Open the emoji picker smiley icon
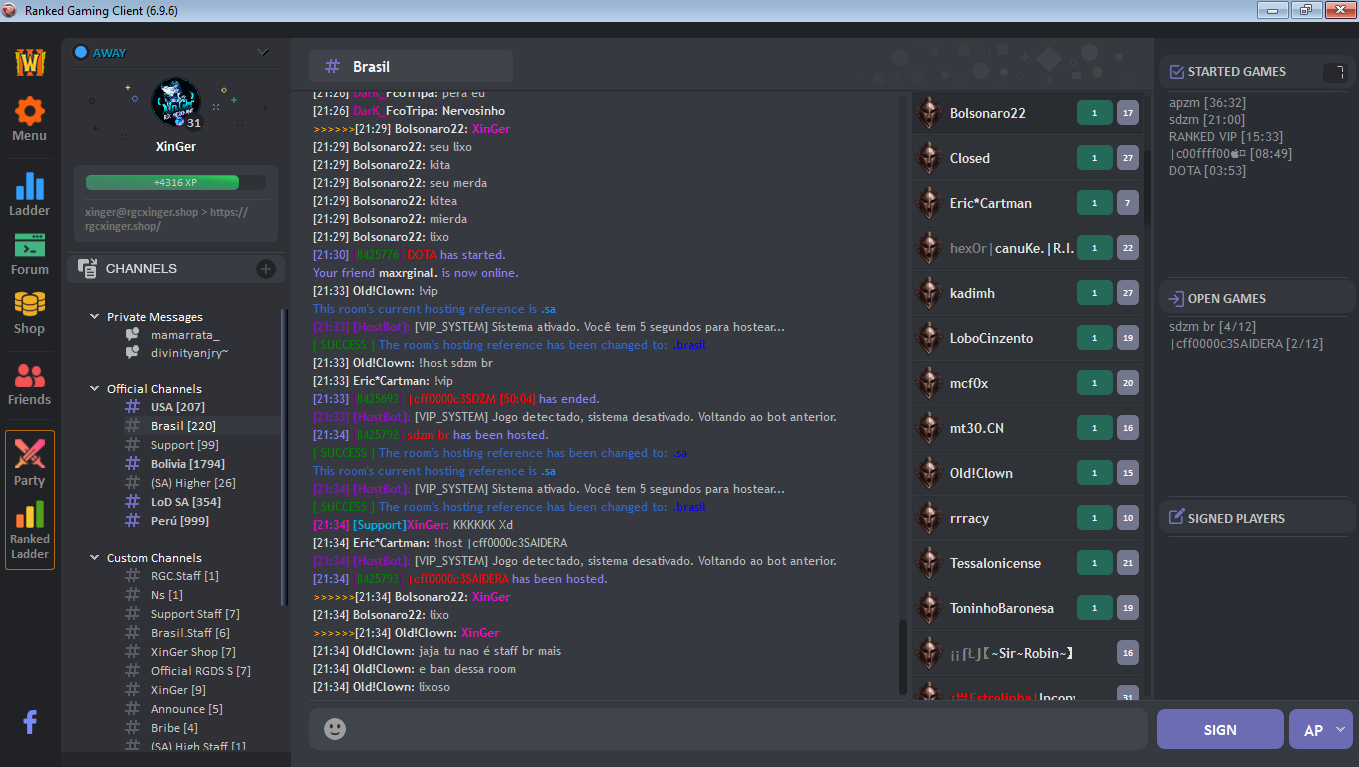The height and width of the screenshot is (767, 1359). click(x=335, y=729)
